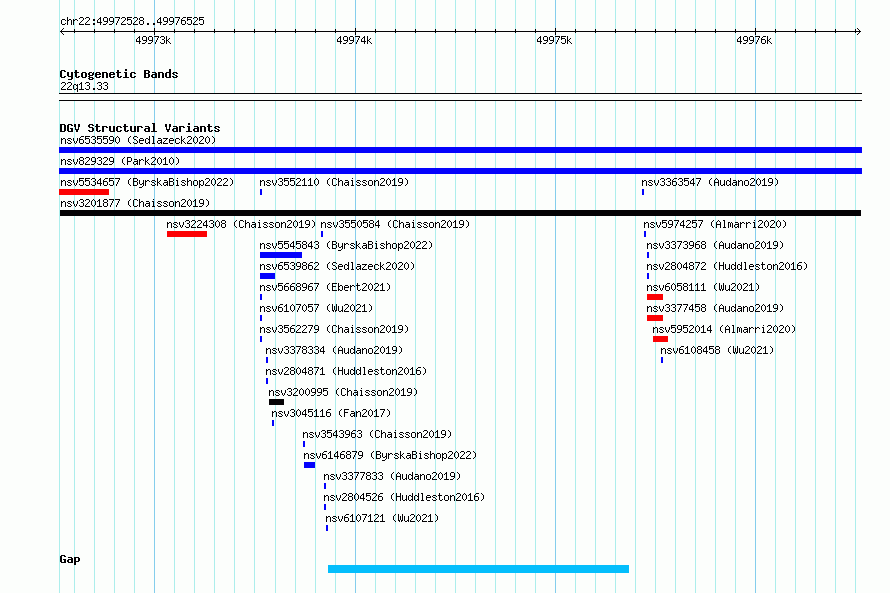
Task: Open nsv6058111 (Wu2021) variant label
Action: pos(703,287)
